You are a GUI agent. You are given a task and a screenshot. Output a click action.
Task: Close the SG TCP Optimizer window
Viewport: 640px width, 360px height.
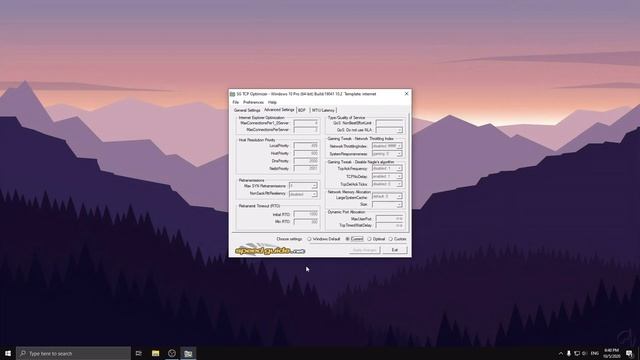406,93
